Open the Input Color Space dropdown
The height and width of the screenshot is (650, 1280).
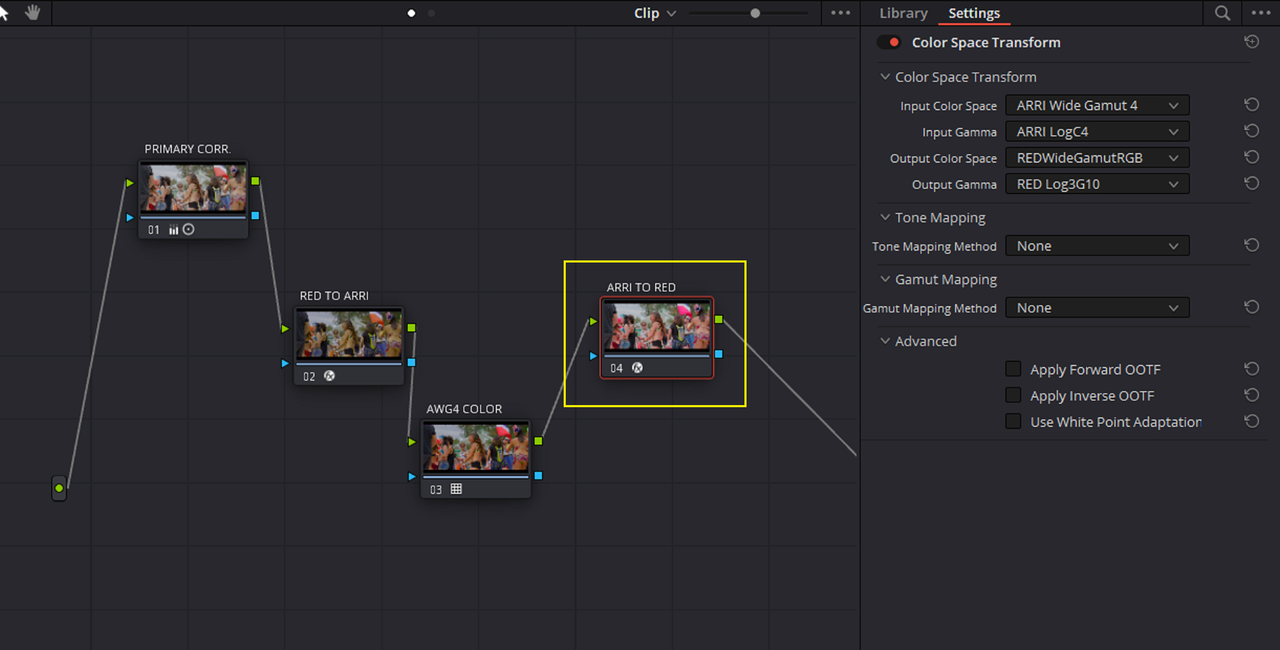1097,105
